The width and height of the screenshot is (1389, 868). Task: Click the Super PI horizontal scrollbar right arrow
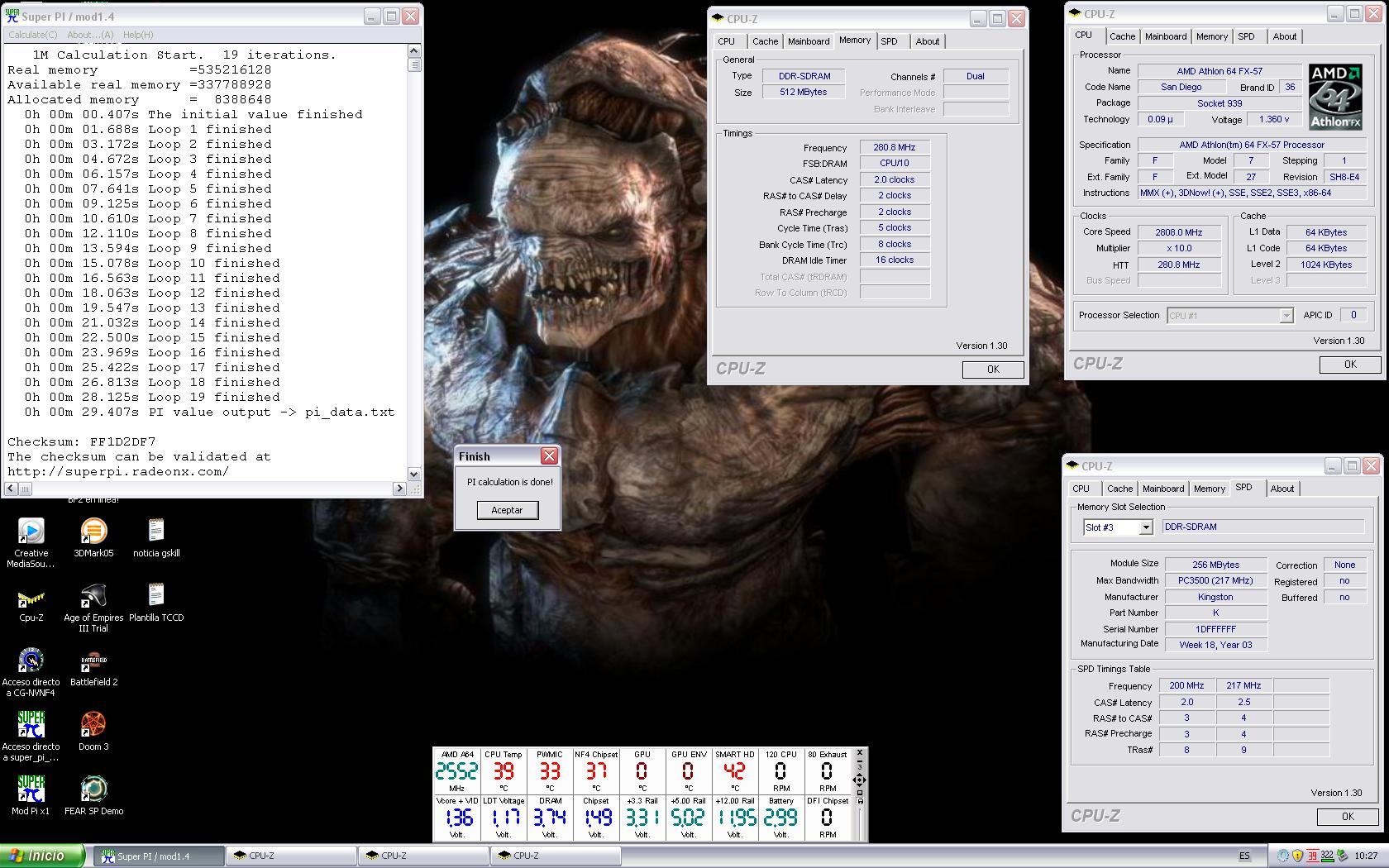click(x=399, y=489)
